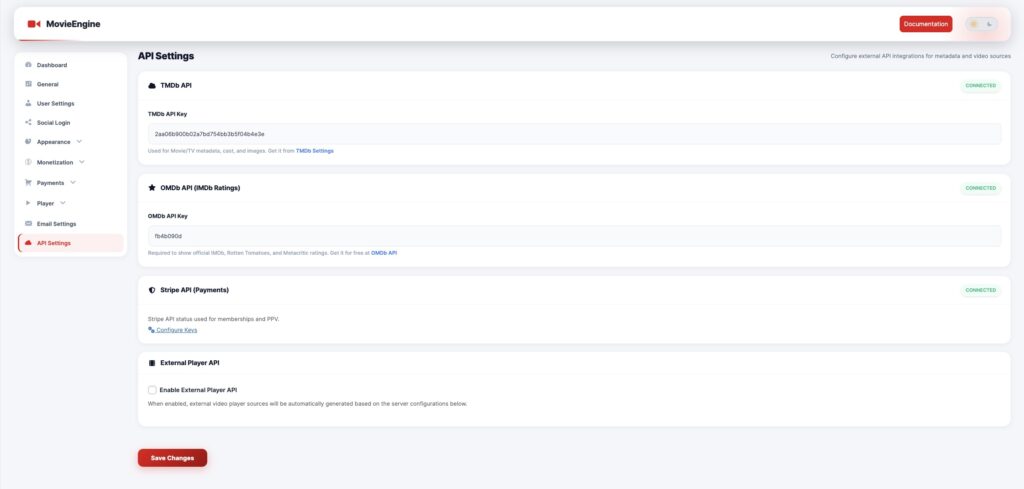The height and width of the screenshot is (489, 1024).
Task: Expand the Appearance submenu
Action: pyautogui.click(x=79, y=142)
